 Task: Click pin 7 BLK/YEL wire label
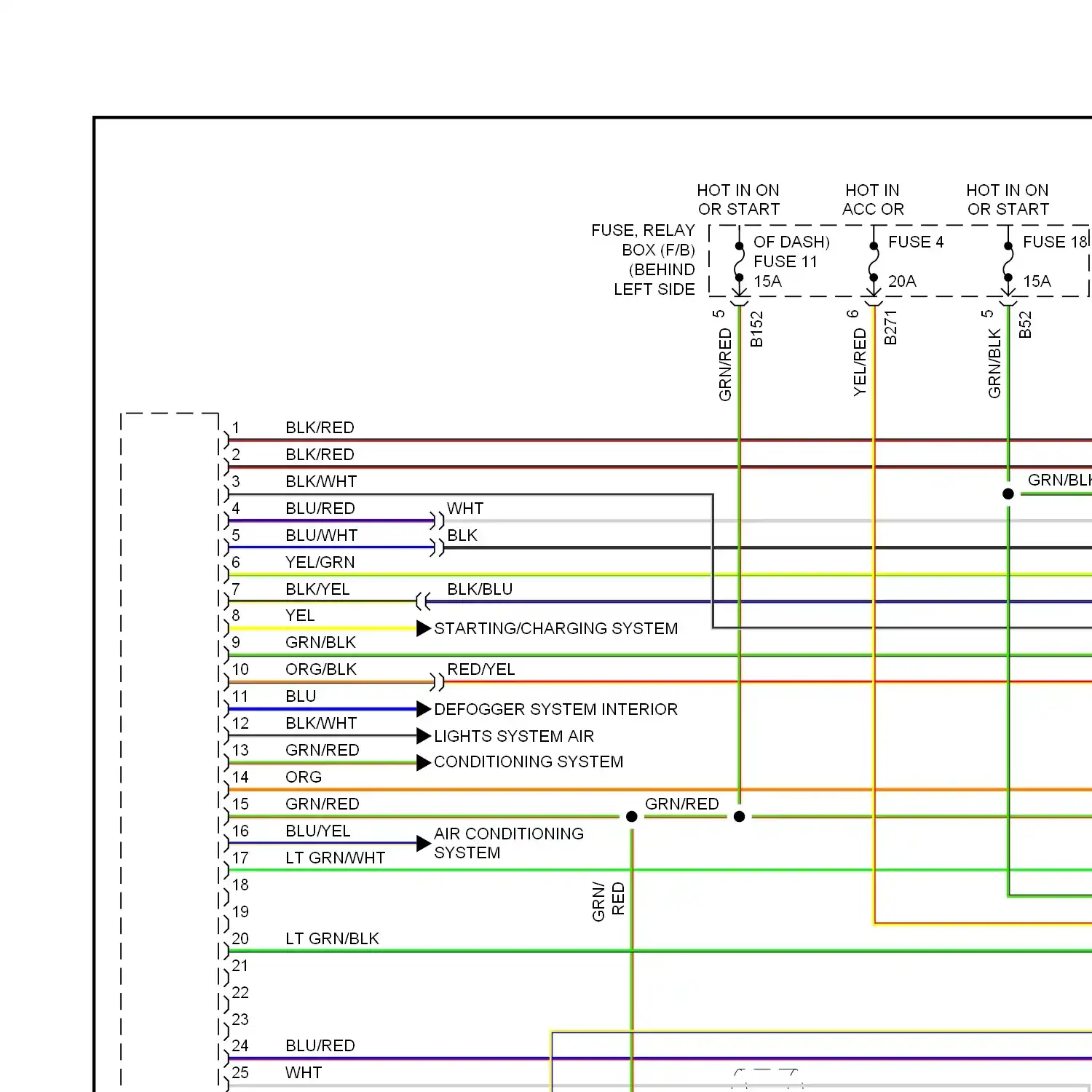pyautogui.click(x=317, y=589)
